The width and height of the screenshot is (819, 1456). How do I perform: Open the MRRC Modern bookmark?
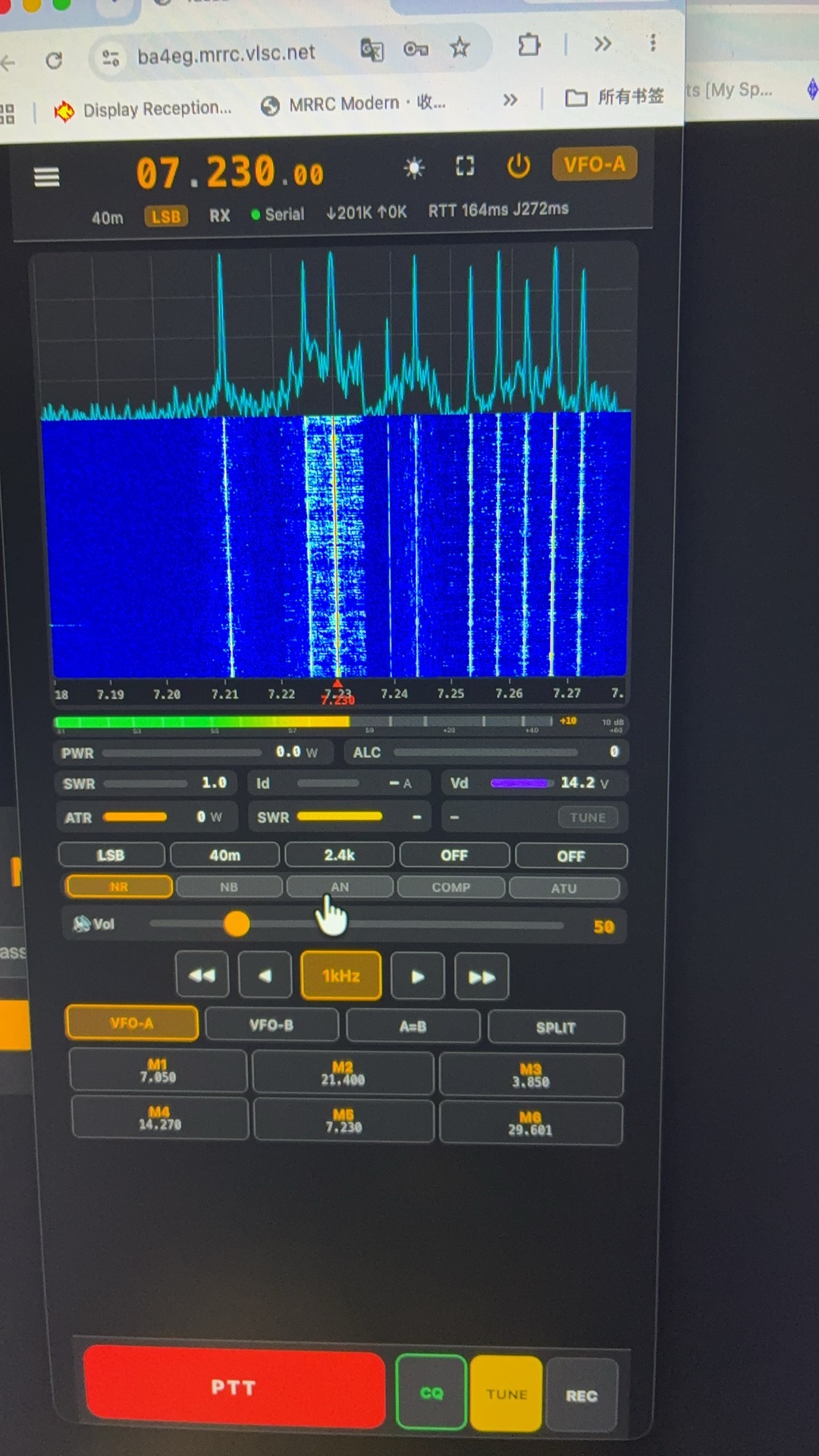353,103
